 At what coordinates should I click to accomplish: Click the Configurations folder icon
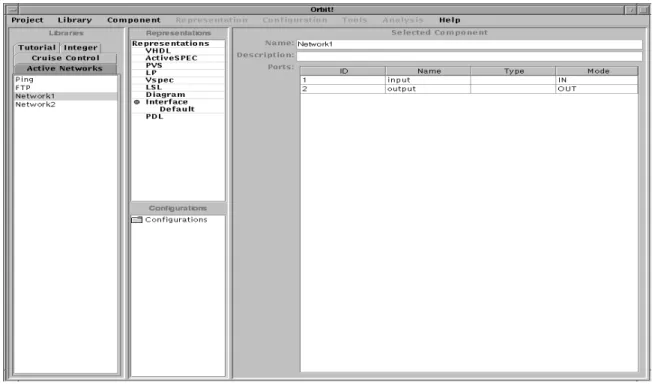(x=137, y=220)
